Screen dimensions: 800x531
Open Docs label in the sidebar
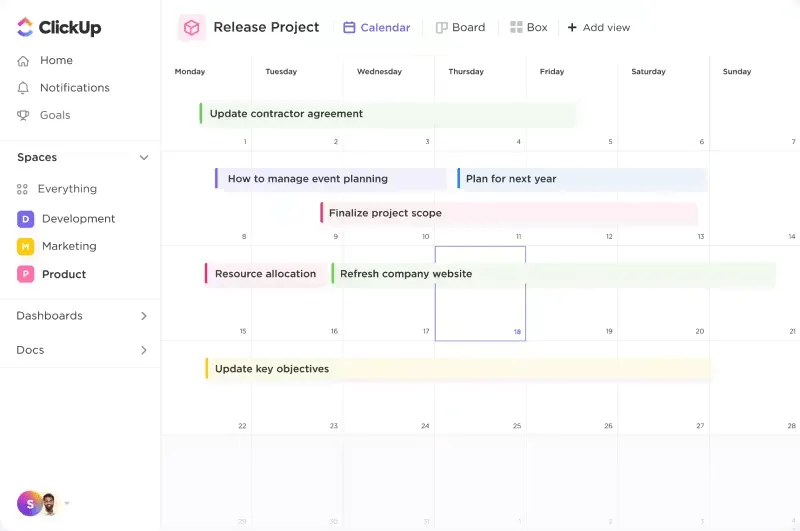pos(30,350)
